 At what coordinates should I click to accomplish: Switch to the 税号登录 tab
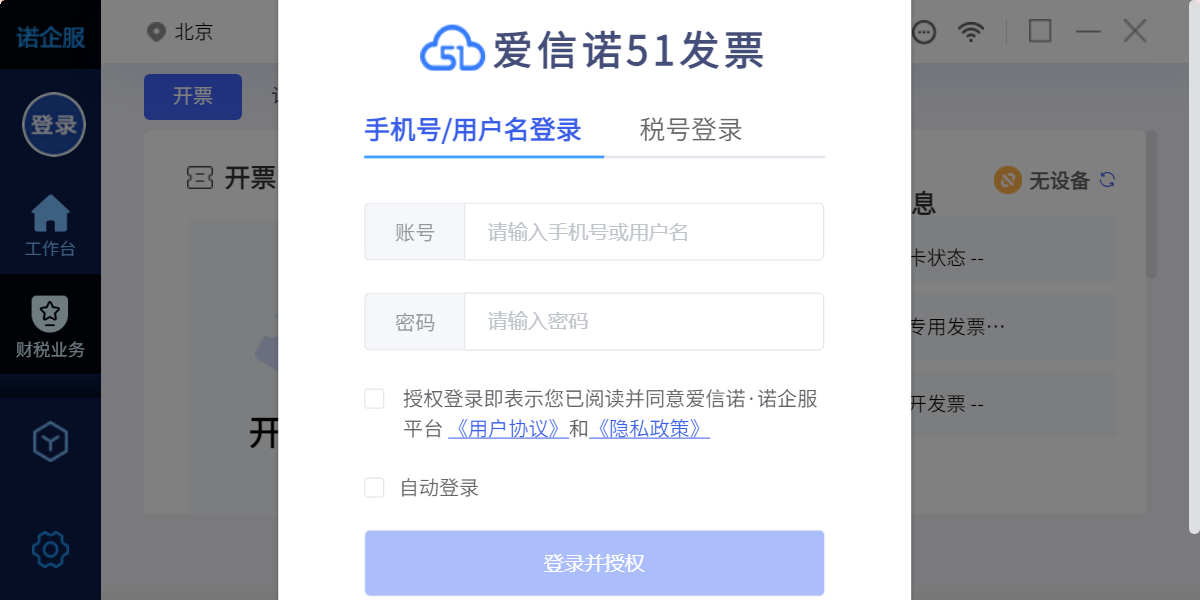[x=691, y=130]
